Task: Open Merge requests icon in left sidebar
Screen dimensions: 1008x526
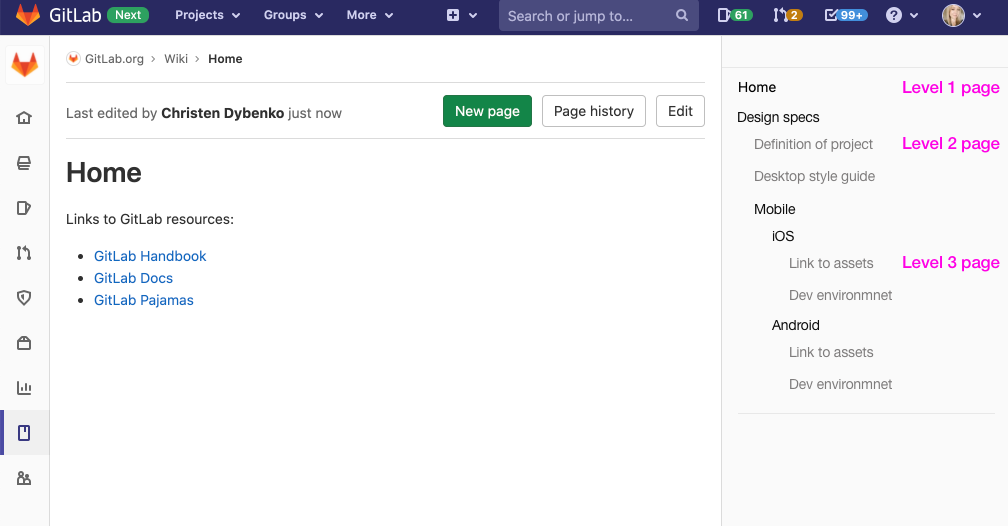Action: click(x=24, y=253)
